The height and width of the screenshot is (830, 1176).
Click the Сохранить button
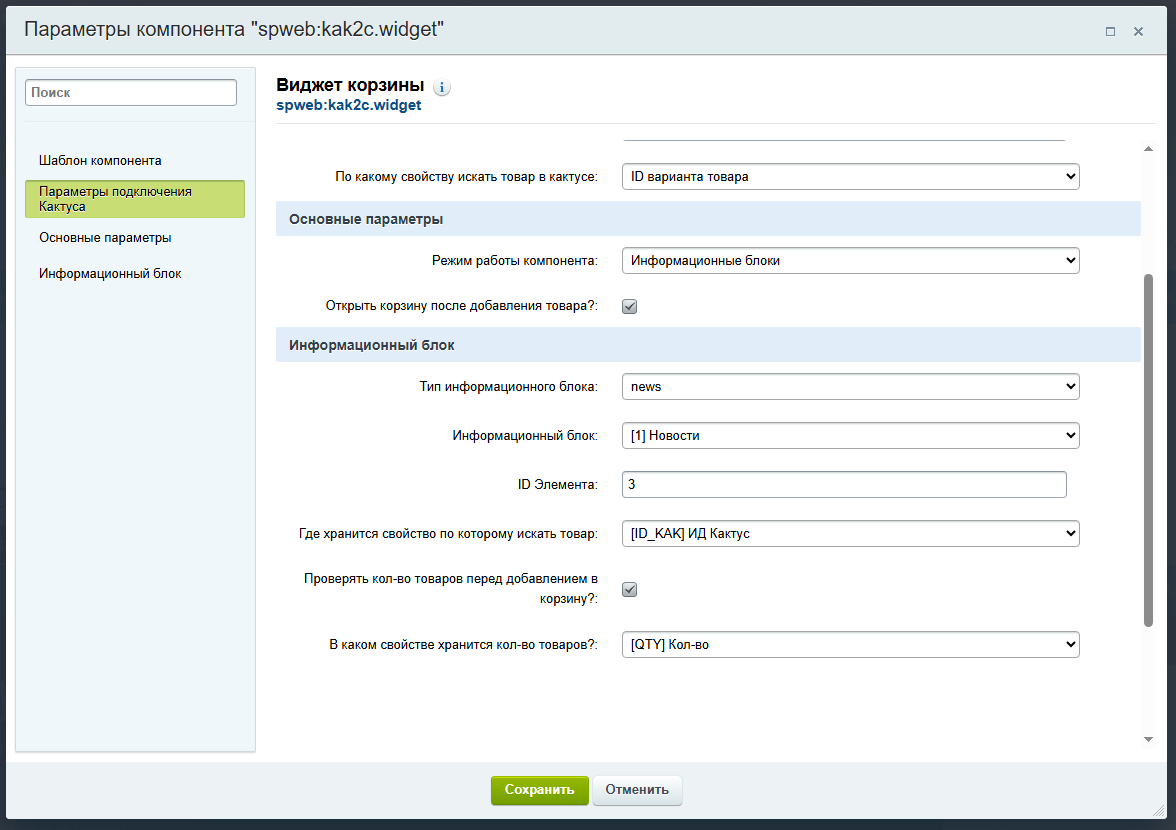click(539, 790)
